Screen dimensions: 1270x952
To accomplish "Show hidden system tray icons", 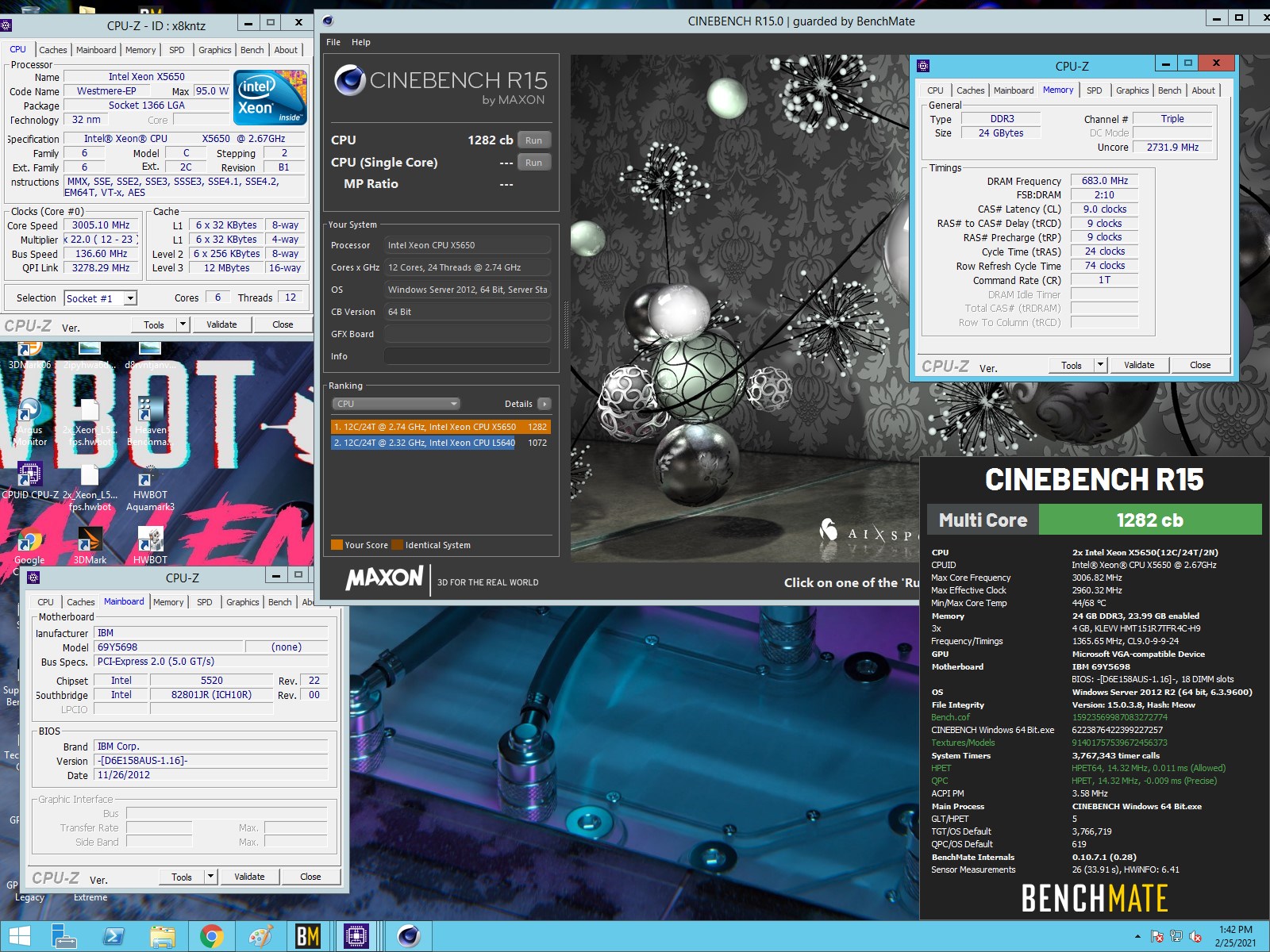I will (1137, 937).
